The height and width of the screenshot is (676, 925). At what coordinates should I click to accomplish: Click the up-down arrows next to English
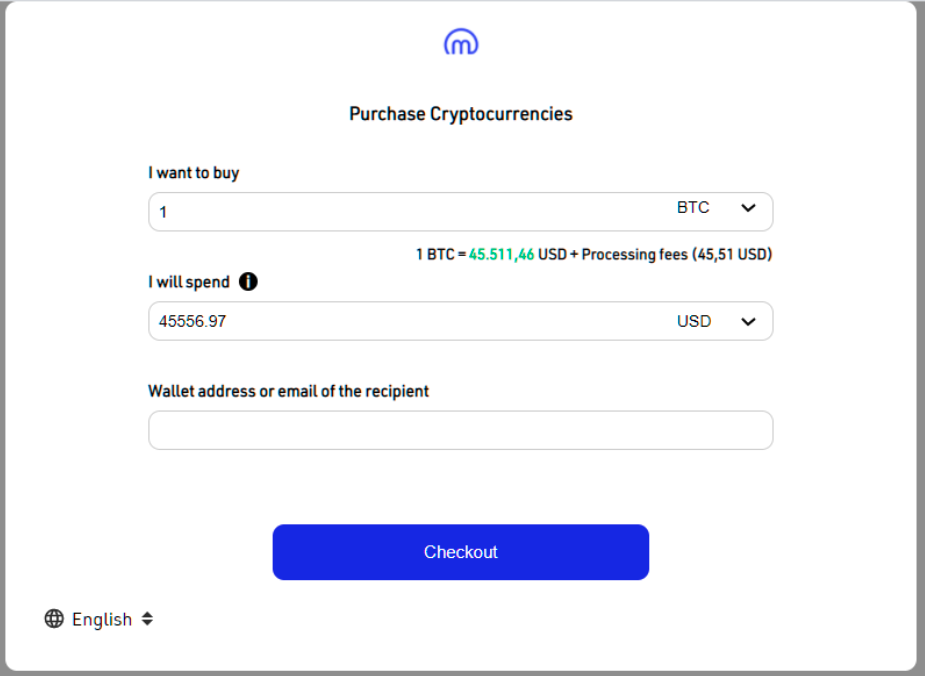click(147, 619)
